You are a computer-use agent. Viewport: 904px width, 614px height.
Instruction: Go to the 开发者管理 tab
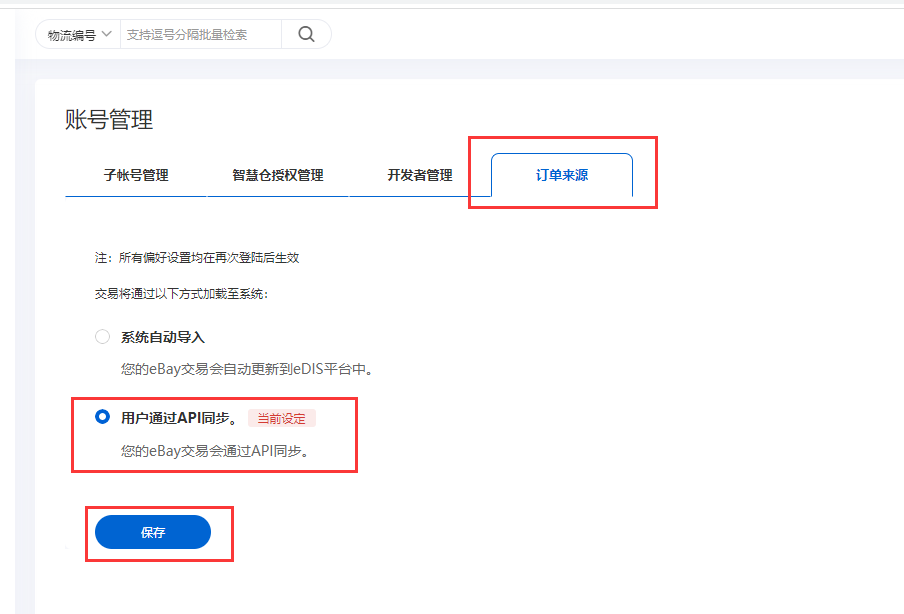pyautogui.click(x=420, y=175)
